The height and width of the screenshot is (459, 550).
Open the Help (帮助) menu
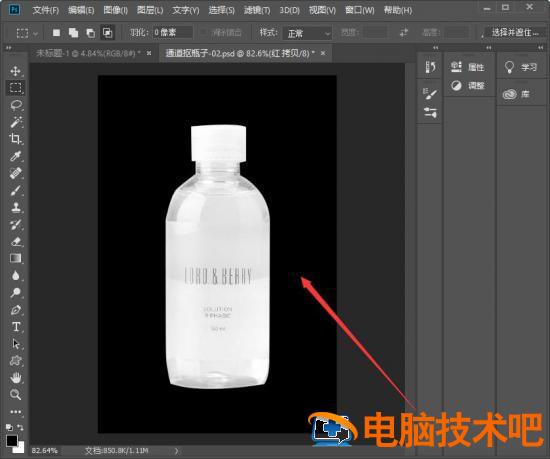398,10
